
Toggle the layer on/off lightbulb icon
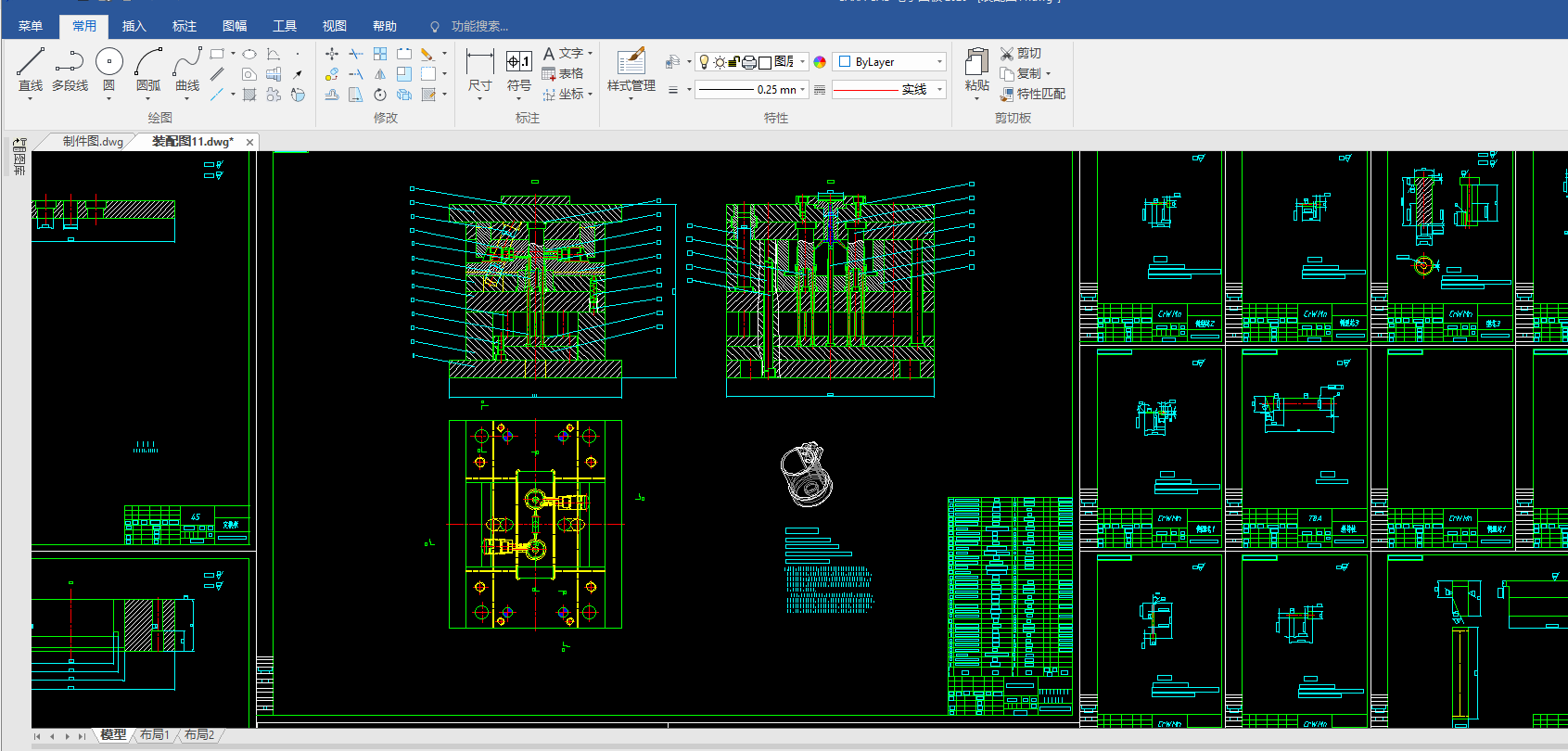[704, 62]
